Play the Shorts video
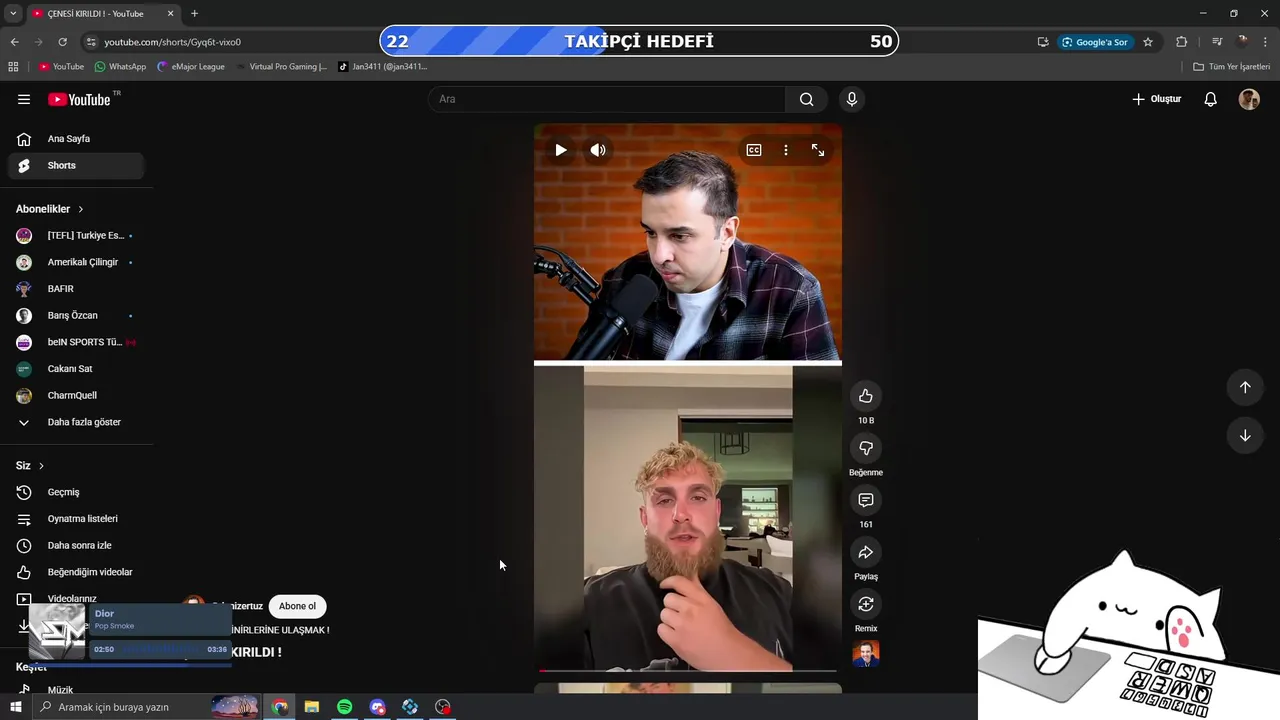Screen dimensions: 1280x720 [x=561, y=150]
